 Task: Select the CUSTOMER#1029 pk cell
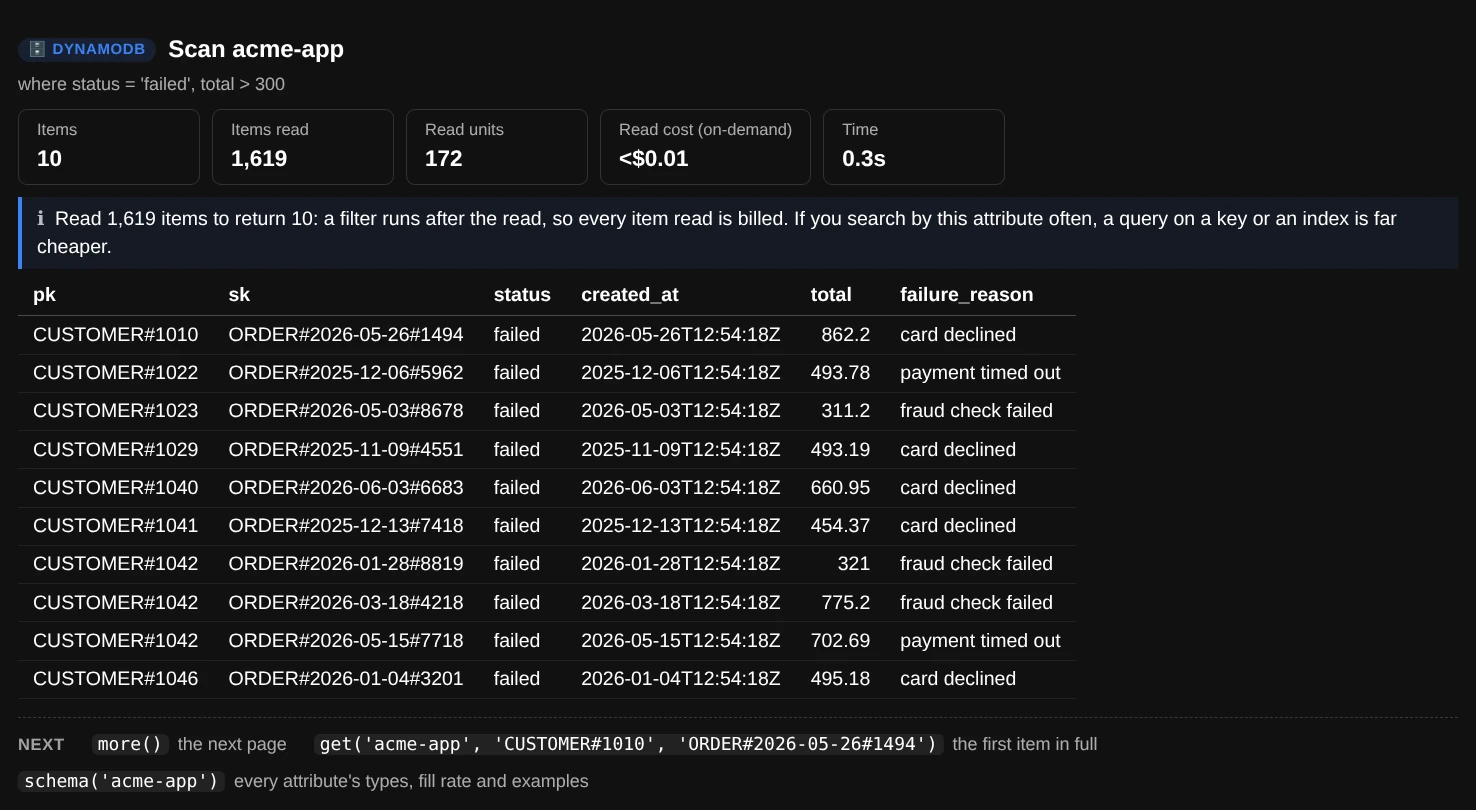[x=116, y=450]
